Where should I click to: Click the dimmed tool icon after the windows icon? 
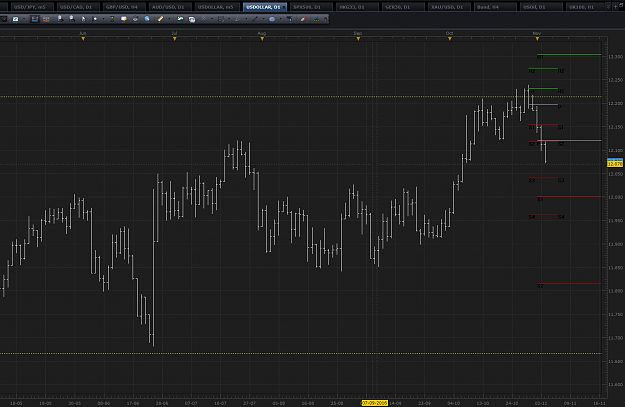pyautogui.click(x=204, y=19)
